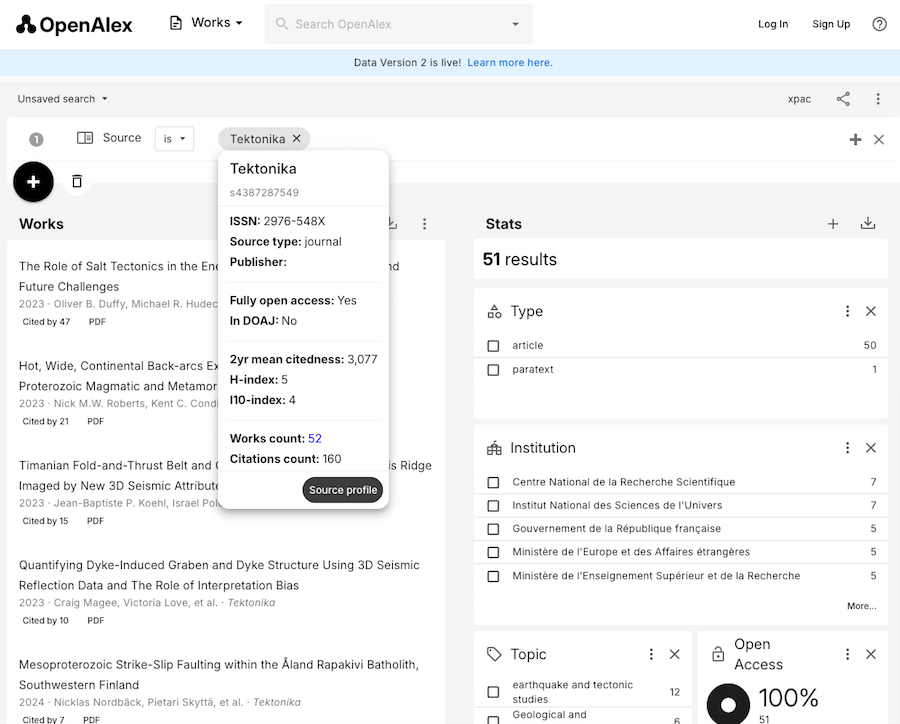This screenshot has width=900, height=724.
Task: Open the Source profile button
Action: click(x=343, y=490)
